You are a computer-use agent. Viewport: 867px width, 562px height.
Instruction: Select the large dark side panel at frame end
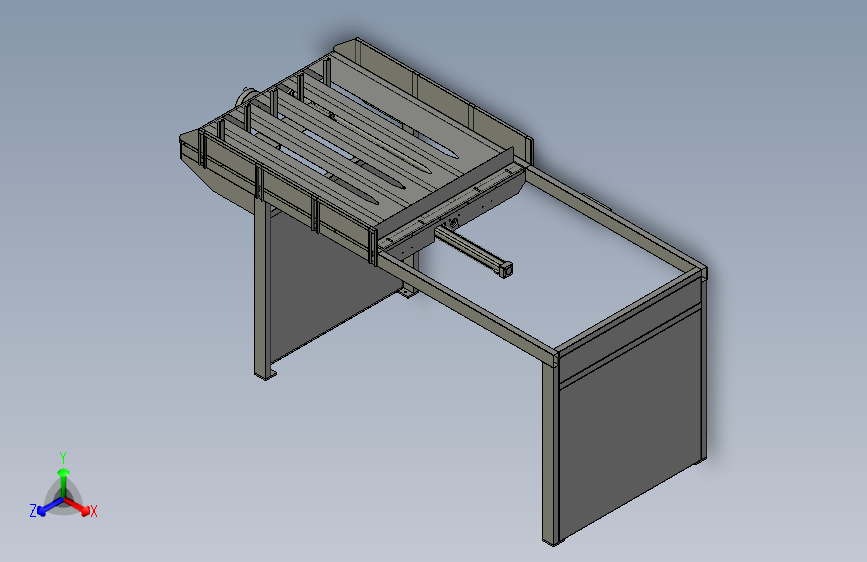coord(629,426)
